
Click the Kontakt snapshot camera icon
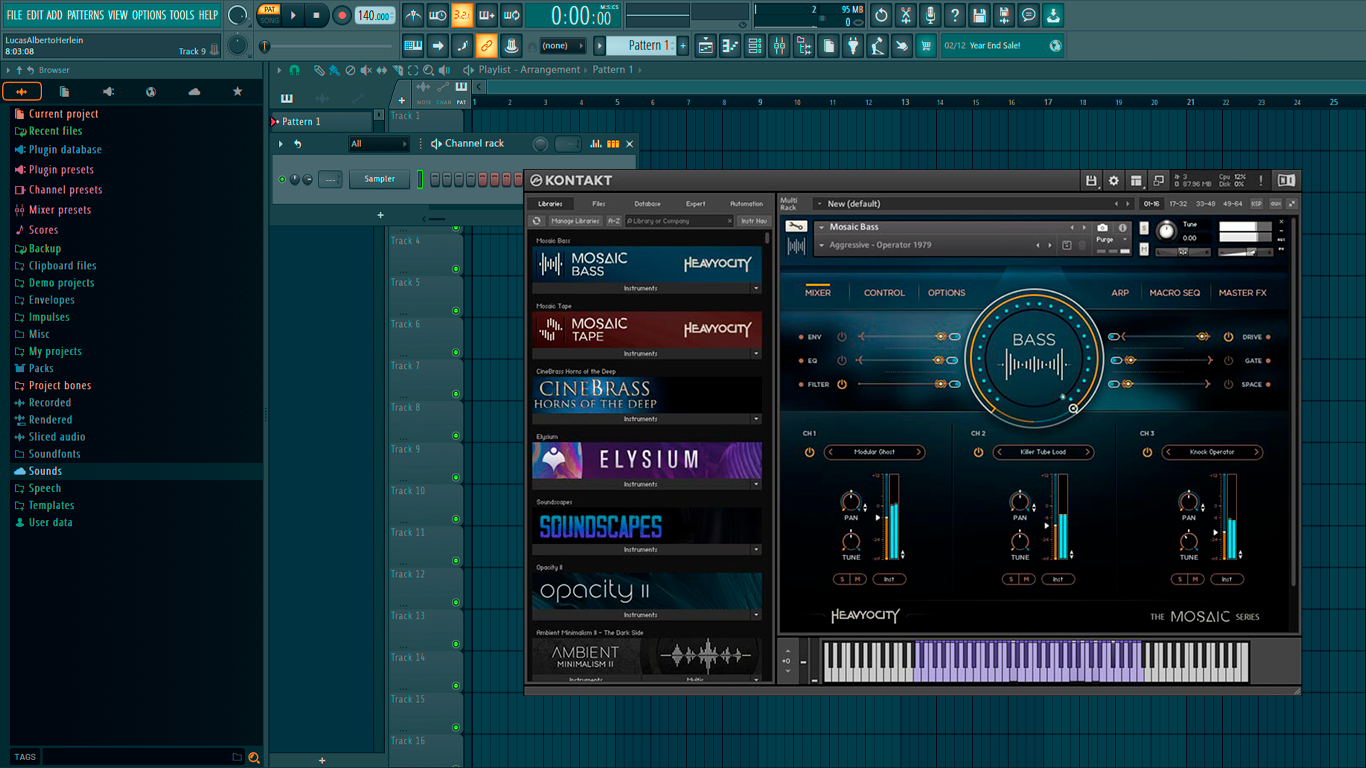[1102, 228]
